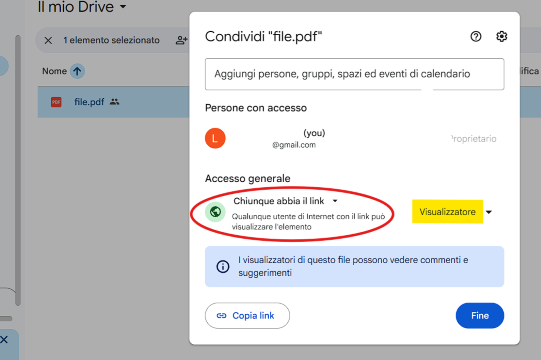Open the Chiunque abbia il link dropdown
This screenshot has height=360, width=541.
pyautogui.click(x=335, y=201)
